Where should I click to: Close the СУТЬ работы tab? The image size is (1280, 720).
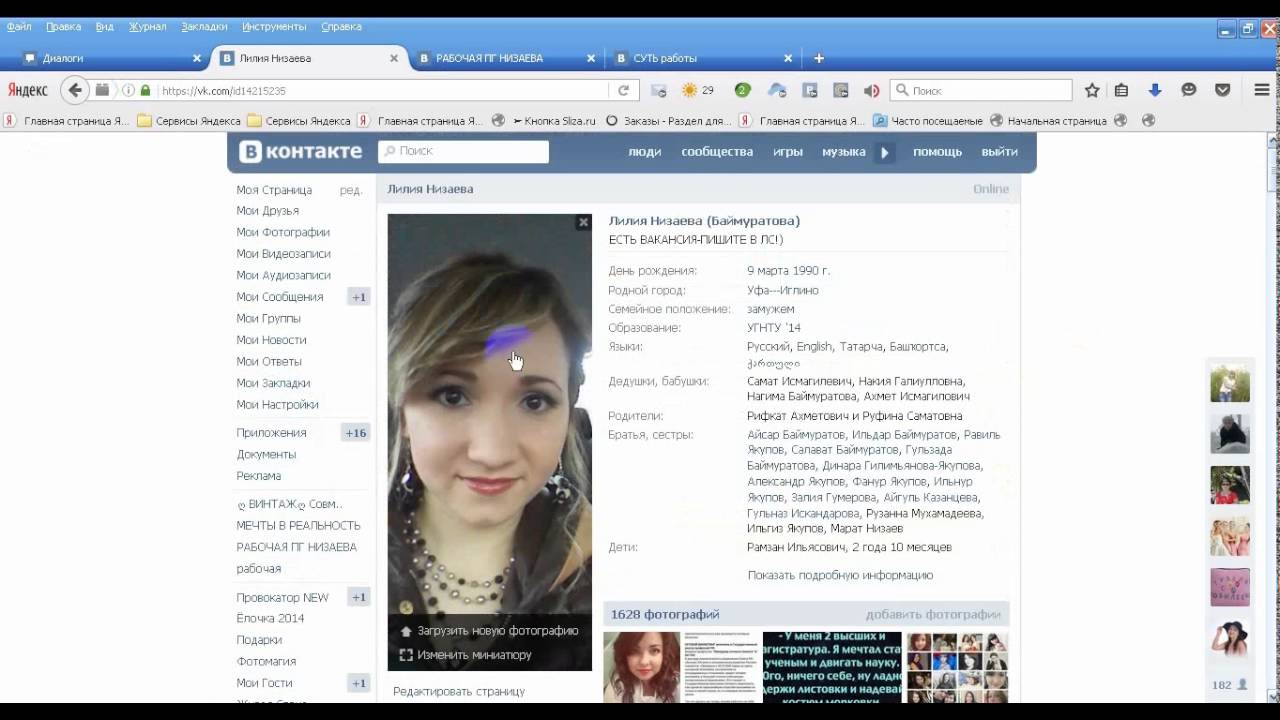(788, 58)
